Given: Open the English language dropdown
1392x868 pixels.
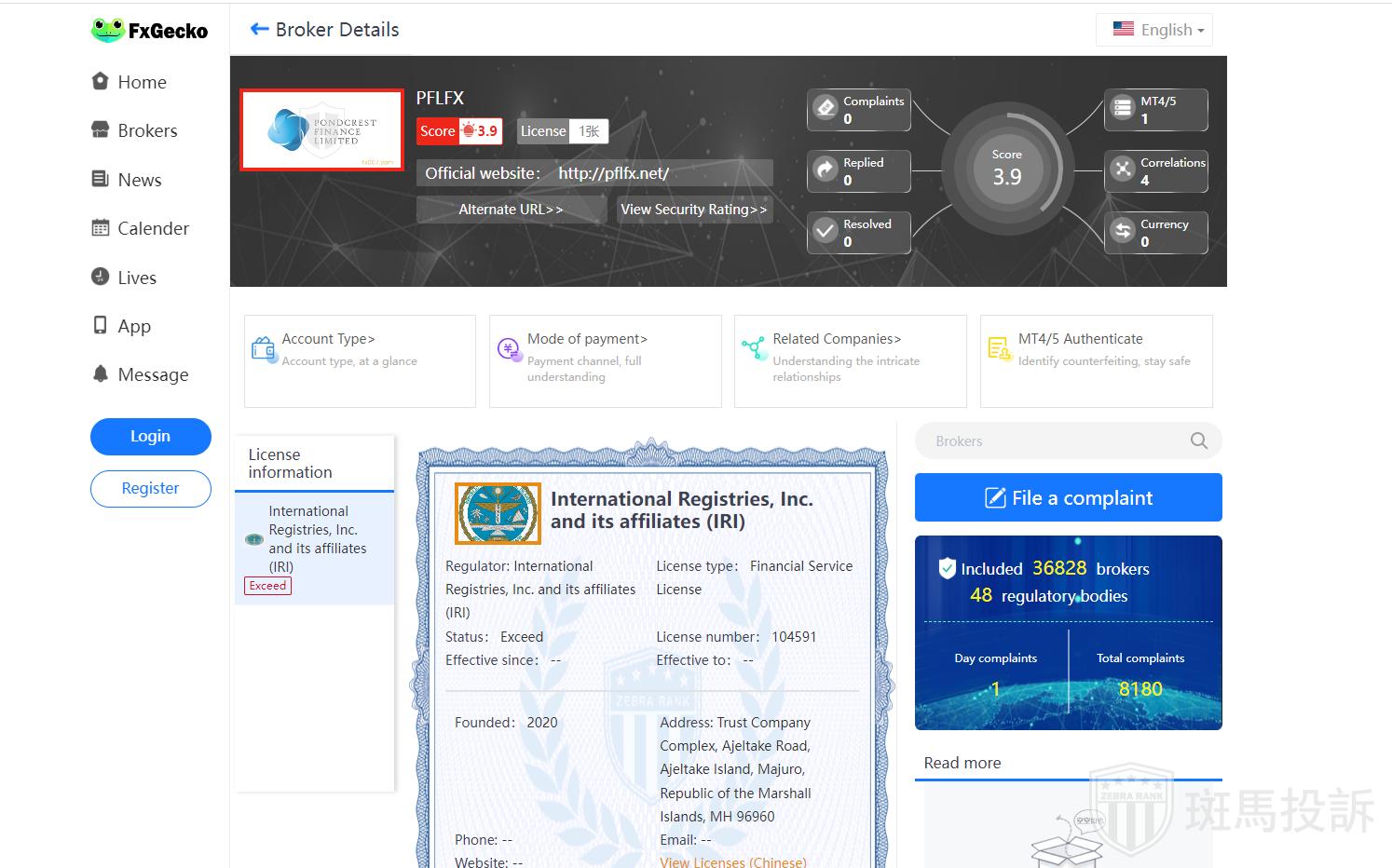Looking at the screenshot, I should [x=1157, y=30].
